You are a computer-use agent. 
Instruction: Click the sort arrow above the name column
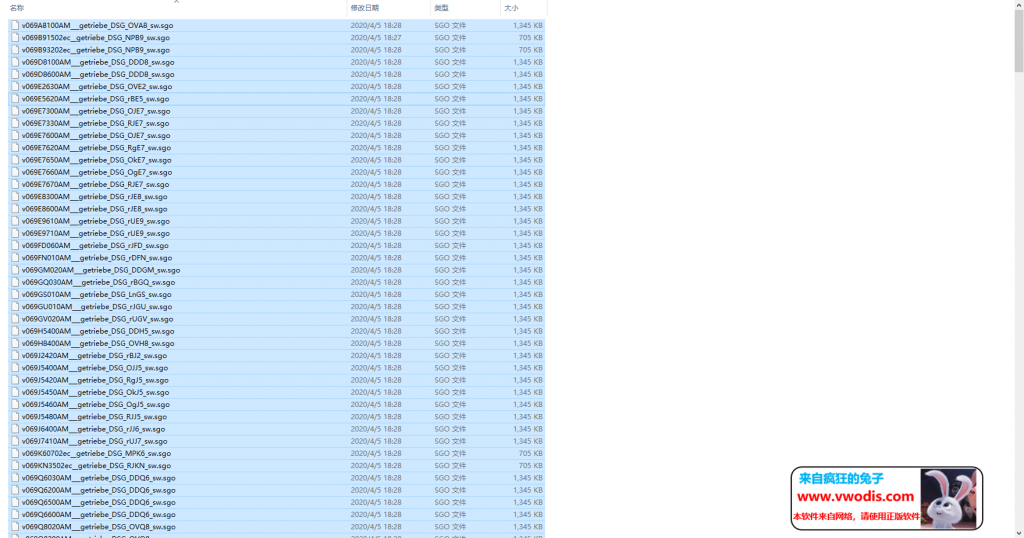pyautogui.click(x=176, y=2)
